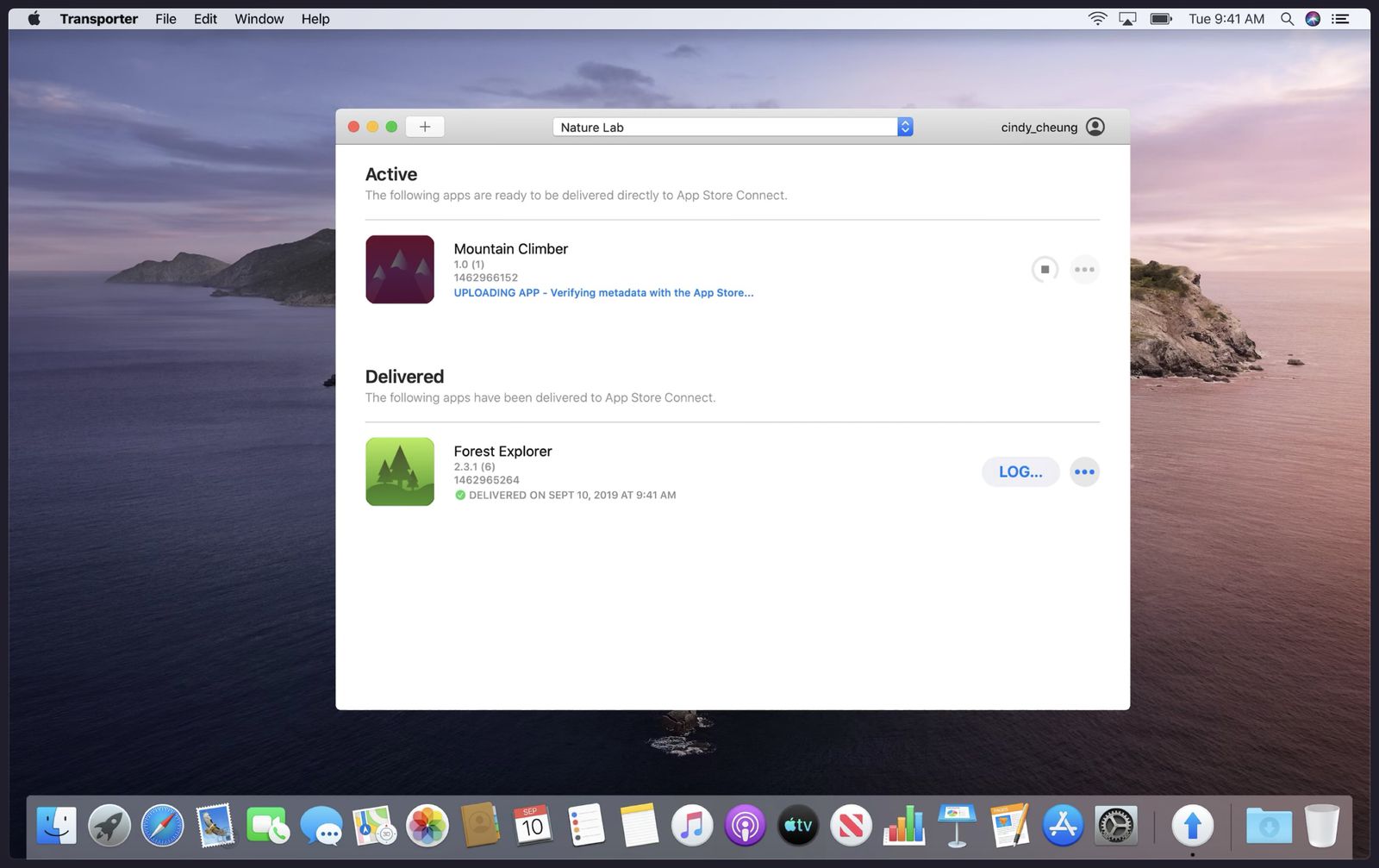Open the File menu
Viewport: 1379px width, 868px height.
point(165,18)
